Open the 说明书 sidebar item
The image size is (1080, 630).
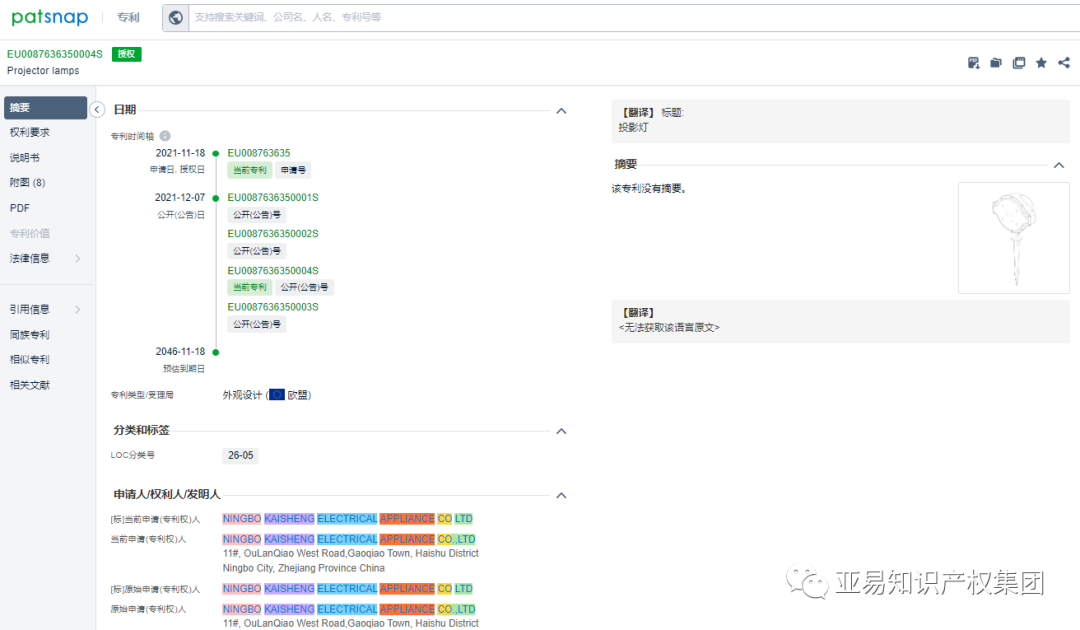[24, 158]
